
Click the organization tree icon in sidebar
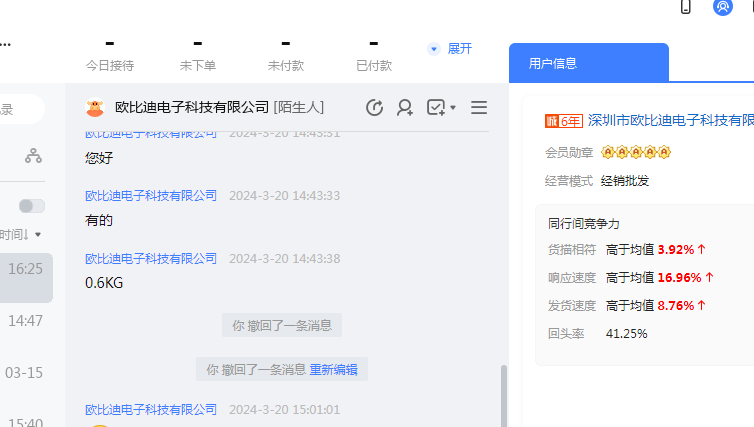coord(34,156)
